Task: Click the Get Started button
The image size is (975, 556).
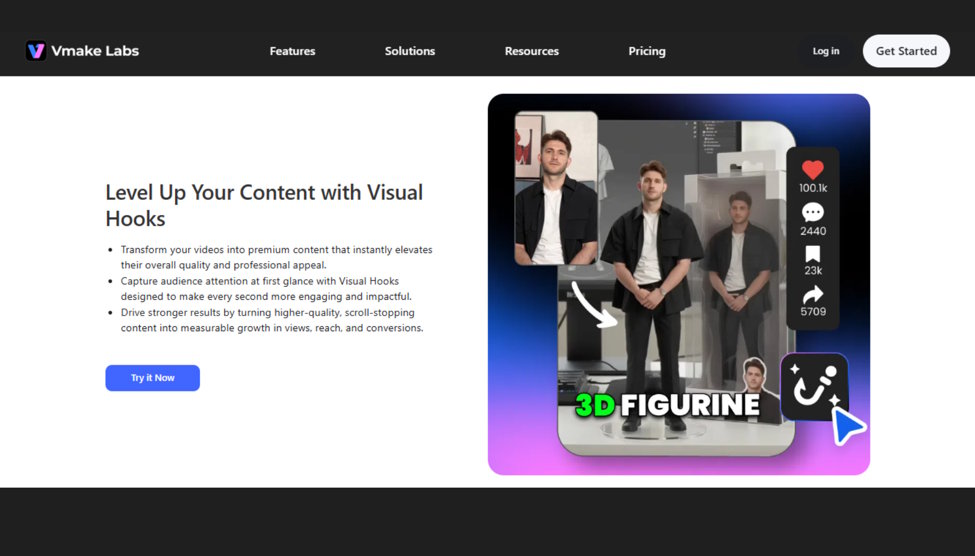Action: (x=906, y=51)
